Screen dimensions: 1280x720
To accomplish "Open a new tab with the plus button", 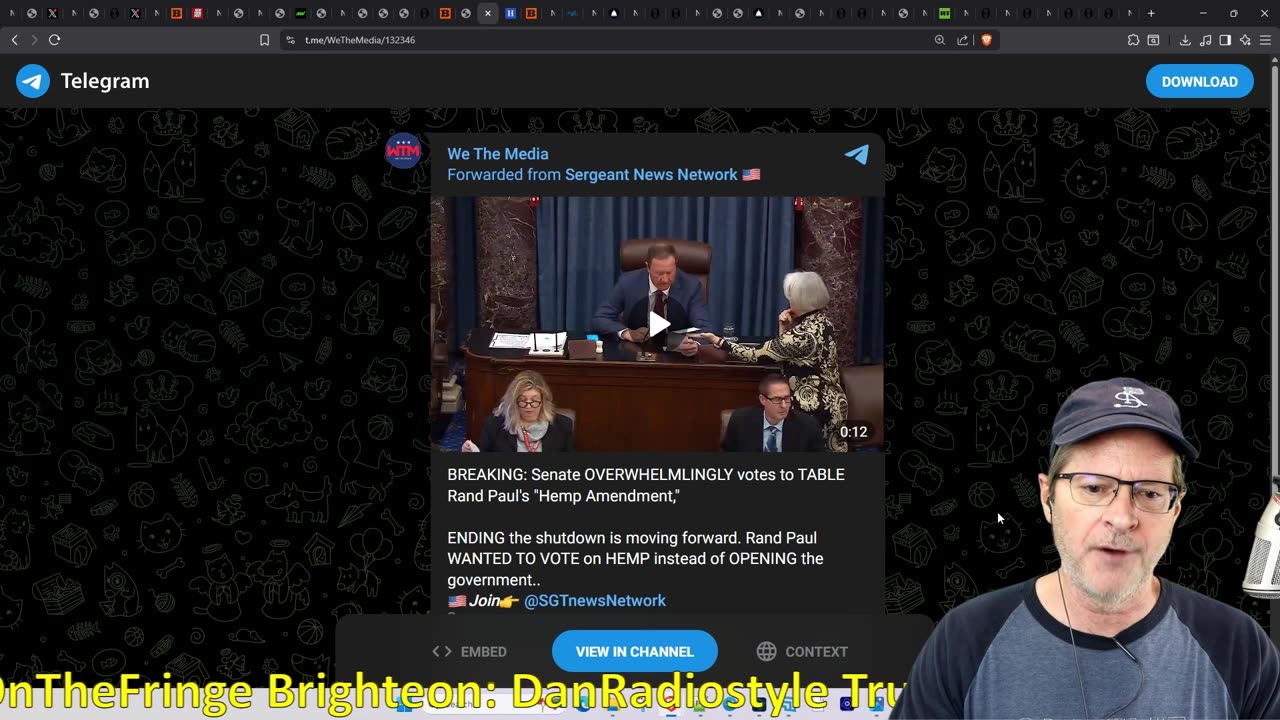I will [1151, 14].
